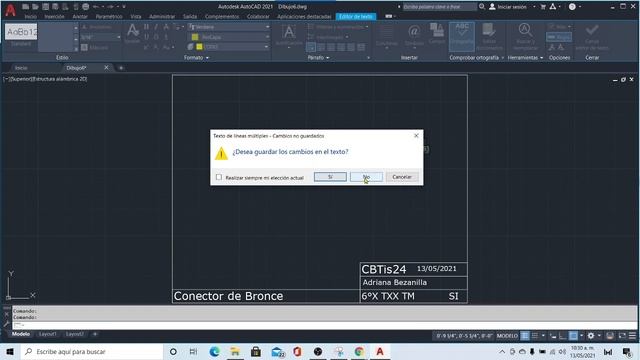Click Cancelar in the dialog
This screenshot has height=360, width=640.
click(x=402, y=177)
